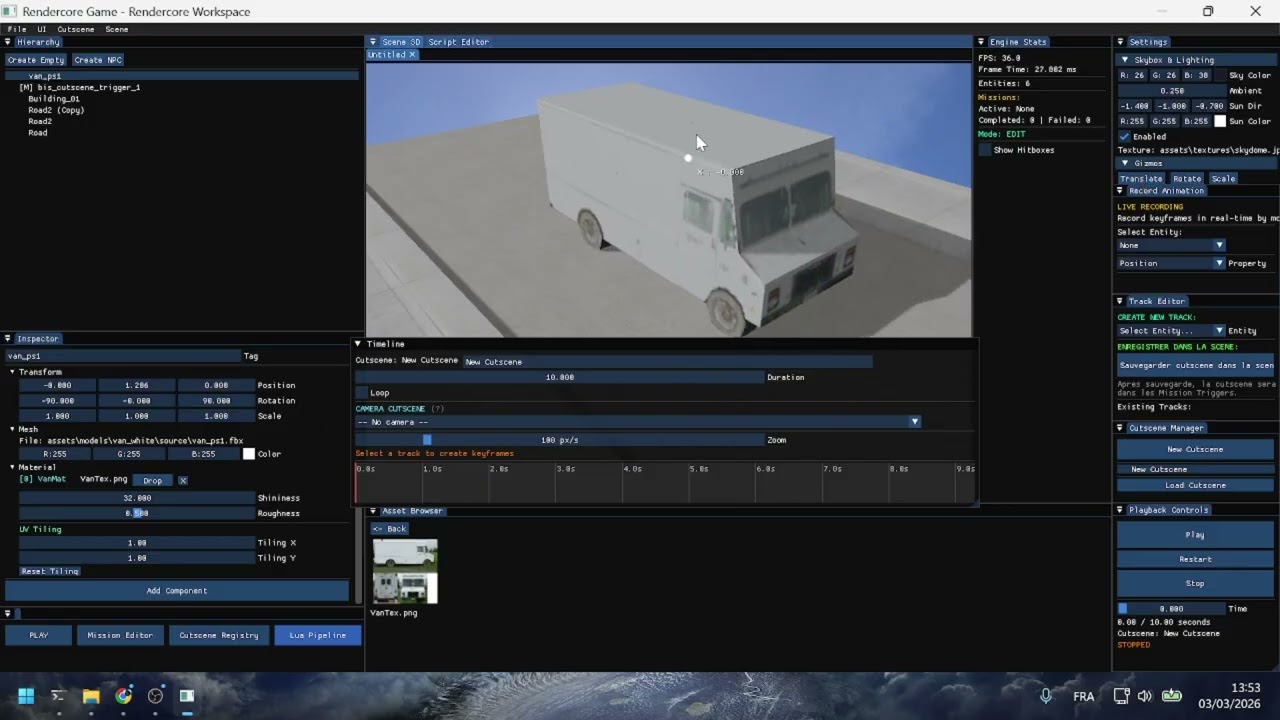Click the Back button in the Asset Browser
1280x720 pixels.
click(390, 529)
